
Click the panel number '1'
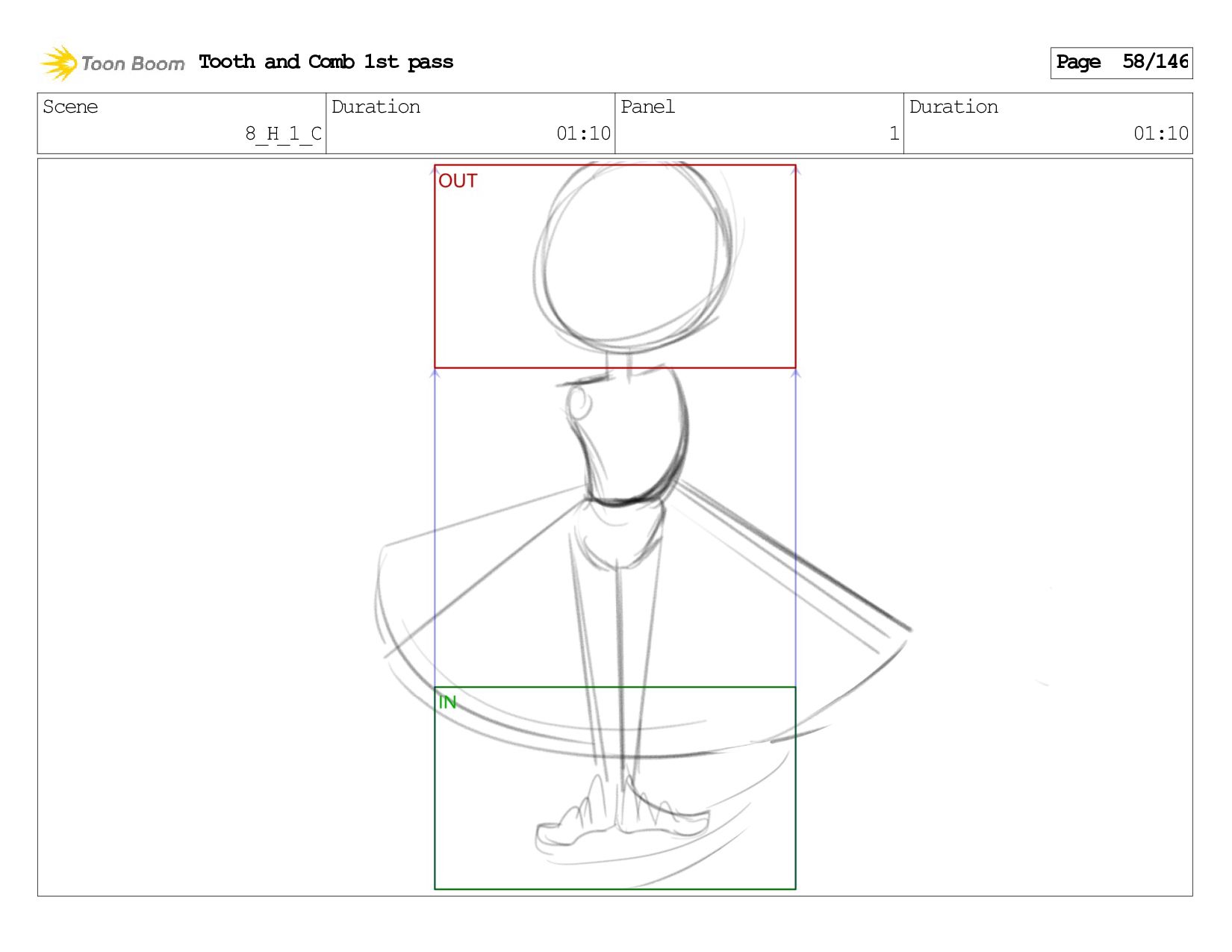pos(894,134)
